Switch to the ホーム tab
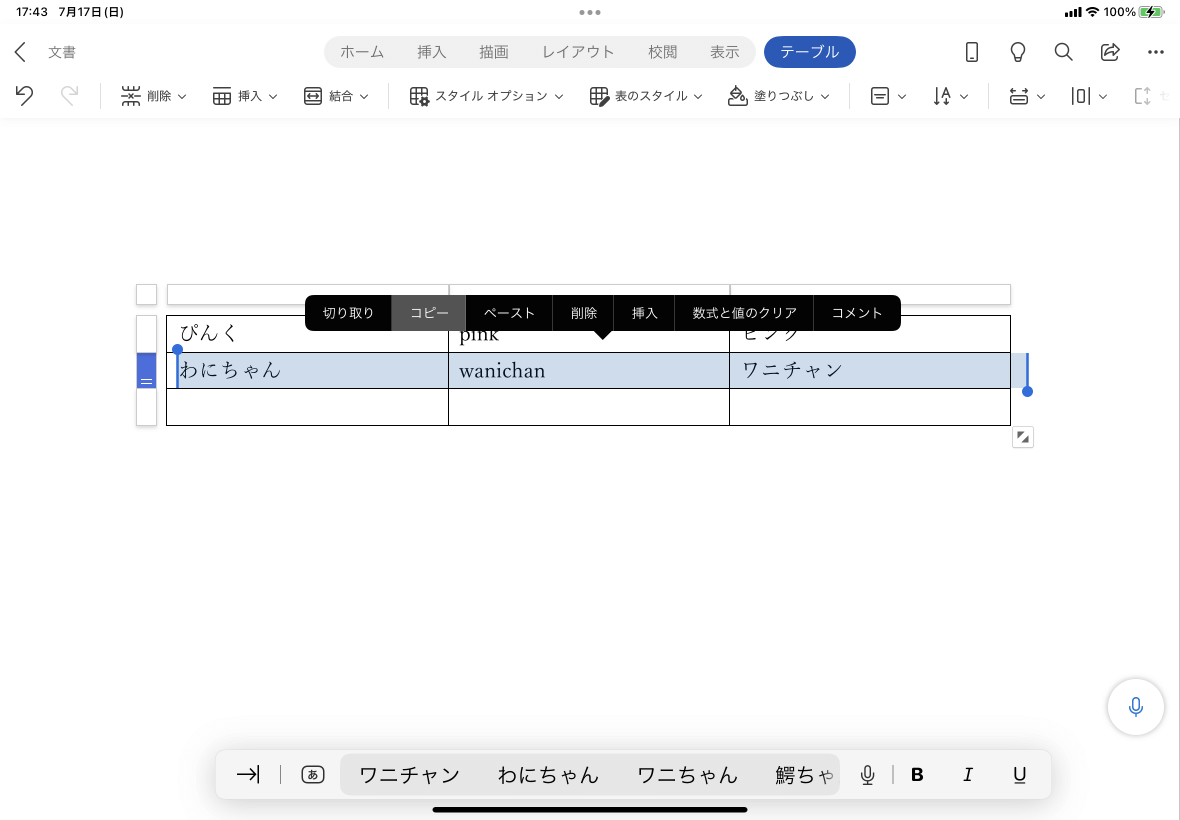Image resolution: width=1180 pixels, height=820 pixels. coord(362,52)
